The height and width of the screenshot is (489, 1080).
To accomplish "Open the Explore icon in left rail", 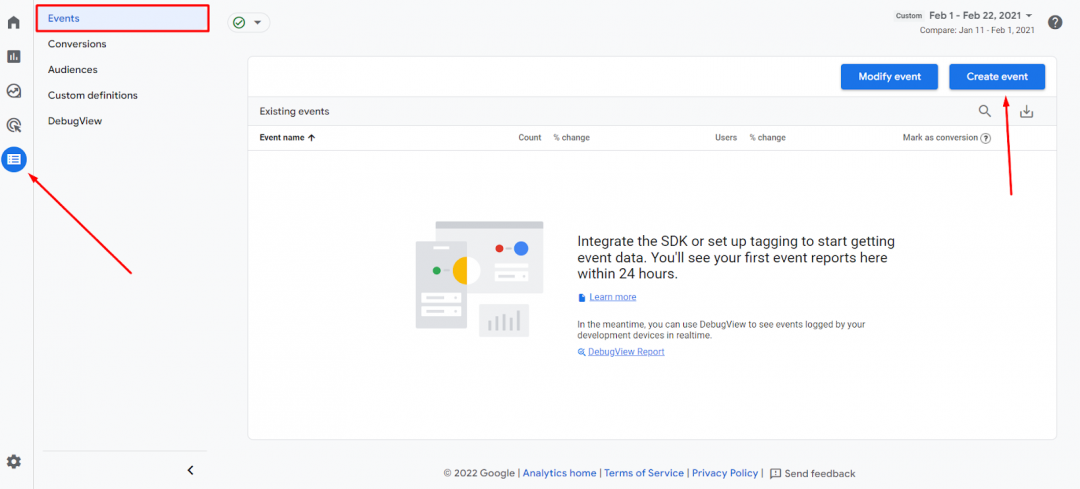I will click(x=14, y=91).
